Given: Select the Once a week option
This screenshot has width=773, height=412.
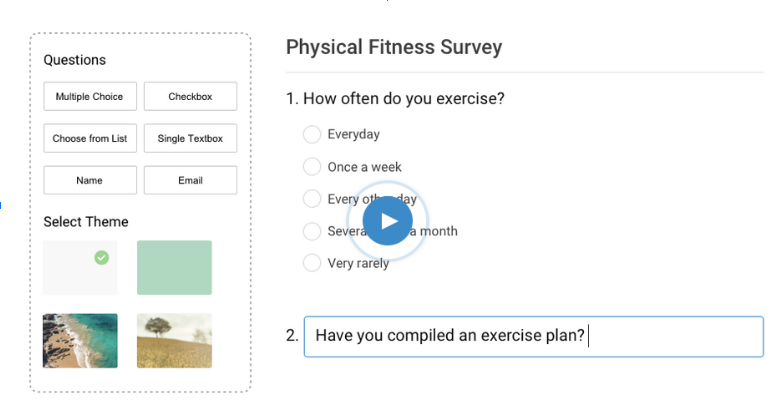Looking at the screenshot, I should tap(312, 167).
